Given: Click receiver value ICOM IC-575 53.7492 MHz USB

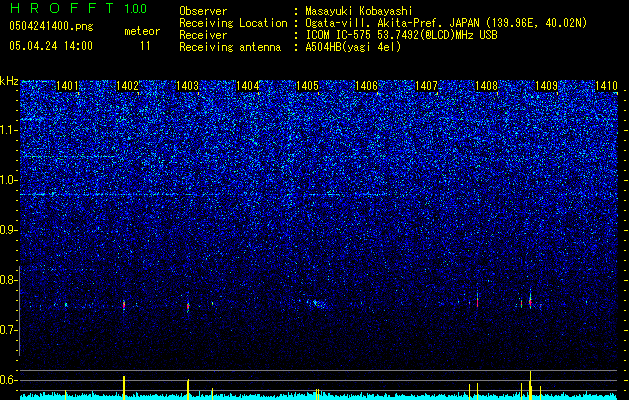Looking at the screenshot, I should pyautogui.click(x=401, y=35).
